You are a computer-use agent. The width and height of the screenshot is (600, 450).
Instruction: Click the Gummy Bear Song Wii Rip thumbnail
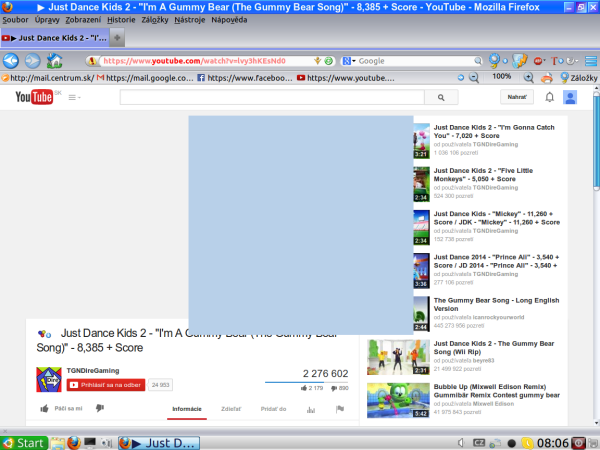point(398,357)
